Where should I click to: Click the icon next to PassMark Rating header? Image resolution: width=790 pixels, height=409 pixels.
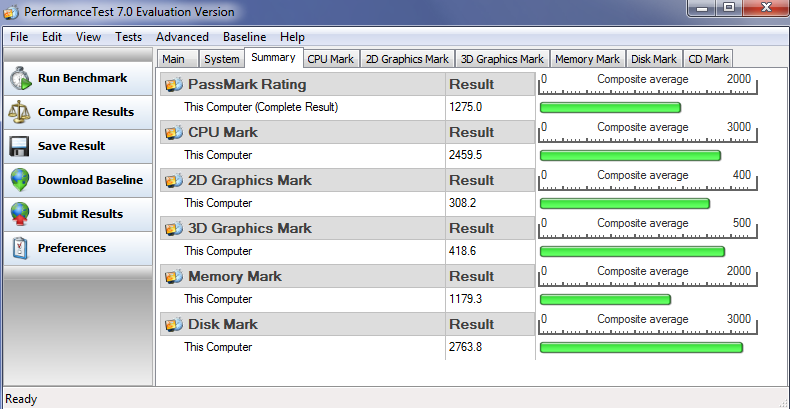[x=174, y=85]
